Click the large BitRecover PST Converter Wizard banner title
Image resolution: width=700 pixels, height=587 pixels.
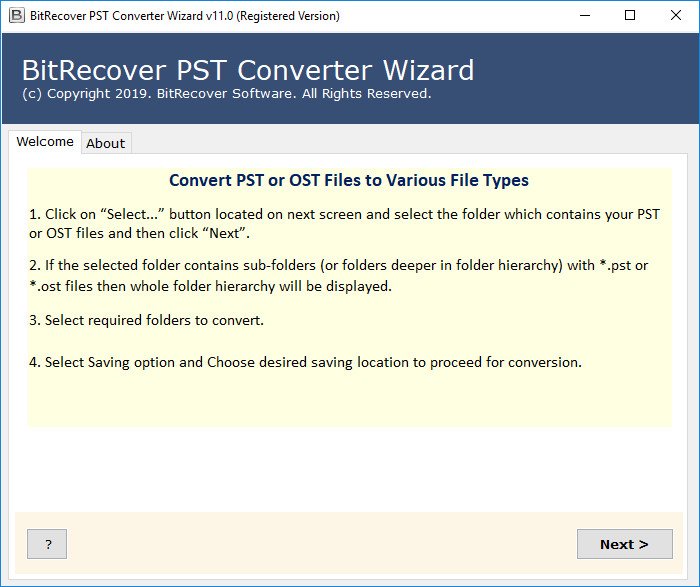click(x=248, y=71)
